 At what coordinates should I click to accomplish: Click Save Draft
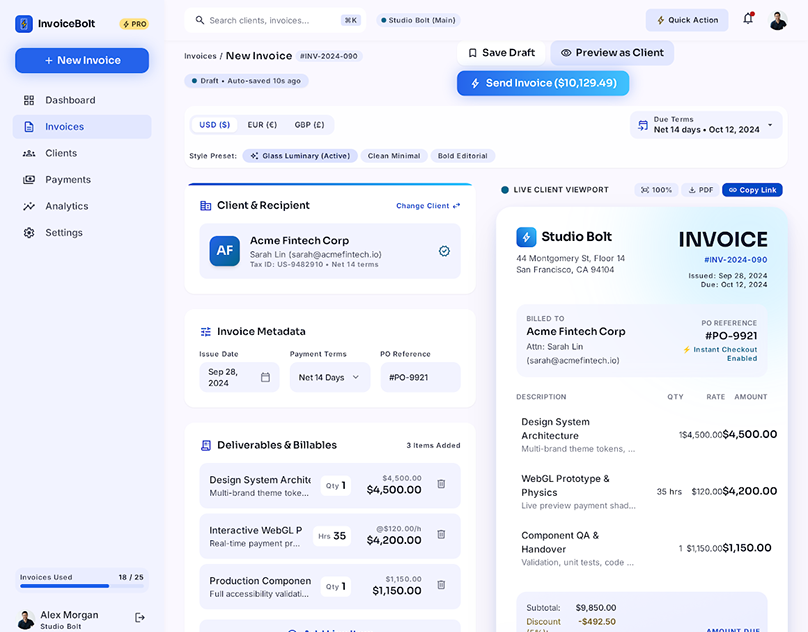point(501,53)
